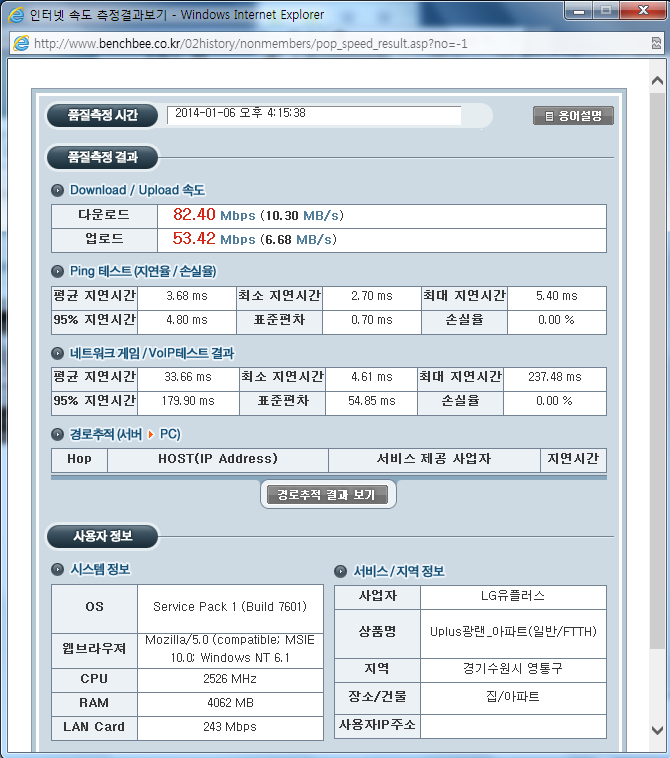Click VoIP minimum latency value 4.61 ms
670x758 pixels.
click(372, 377)
